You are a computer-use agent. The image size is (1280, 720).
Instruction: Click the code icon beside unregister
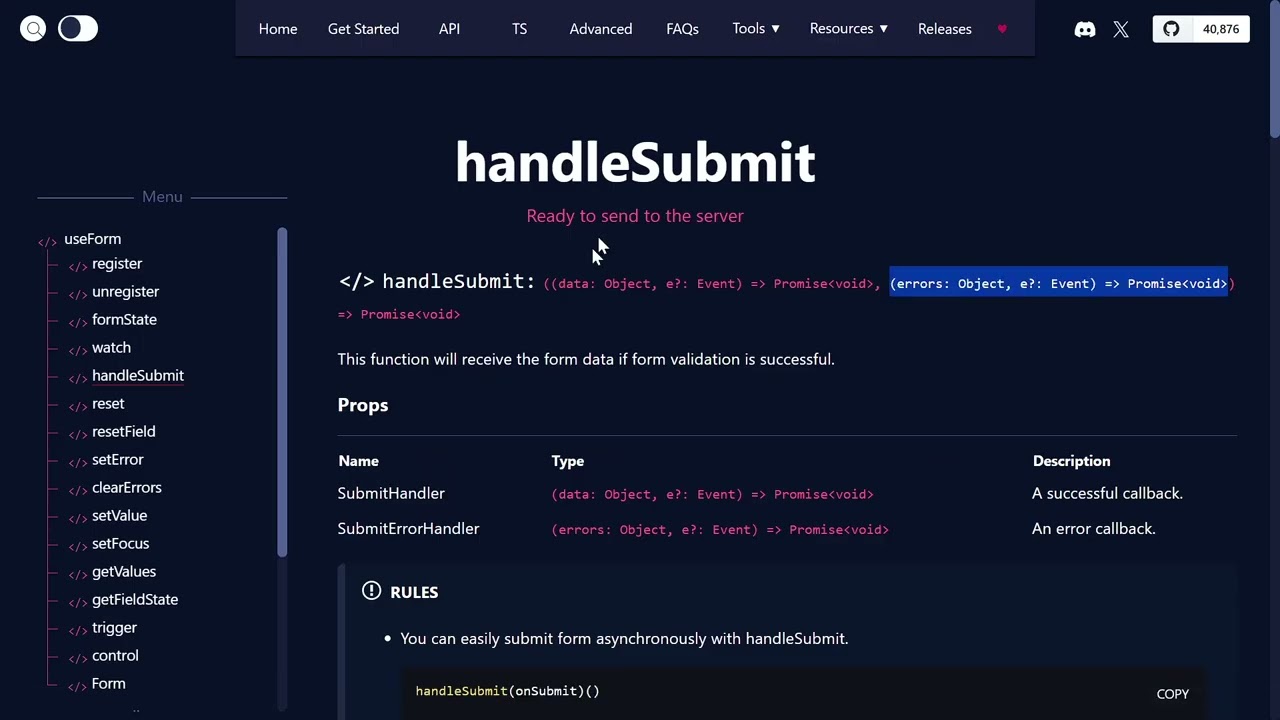coord(77,294)
